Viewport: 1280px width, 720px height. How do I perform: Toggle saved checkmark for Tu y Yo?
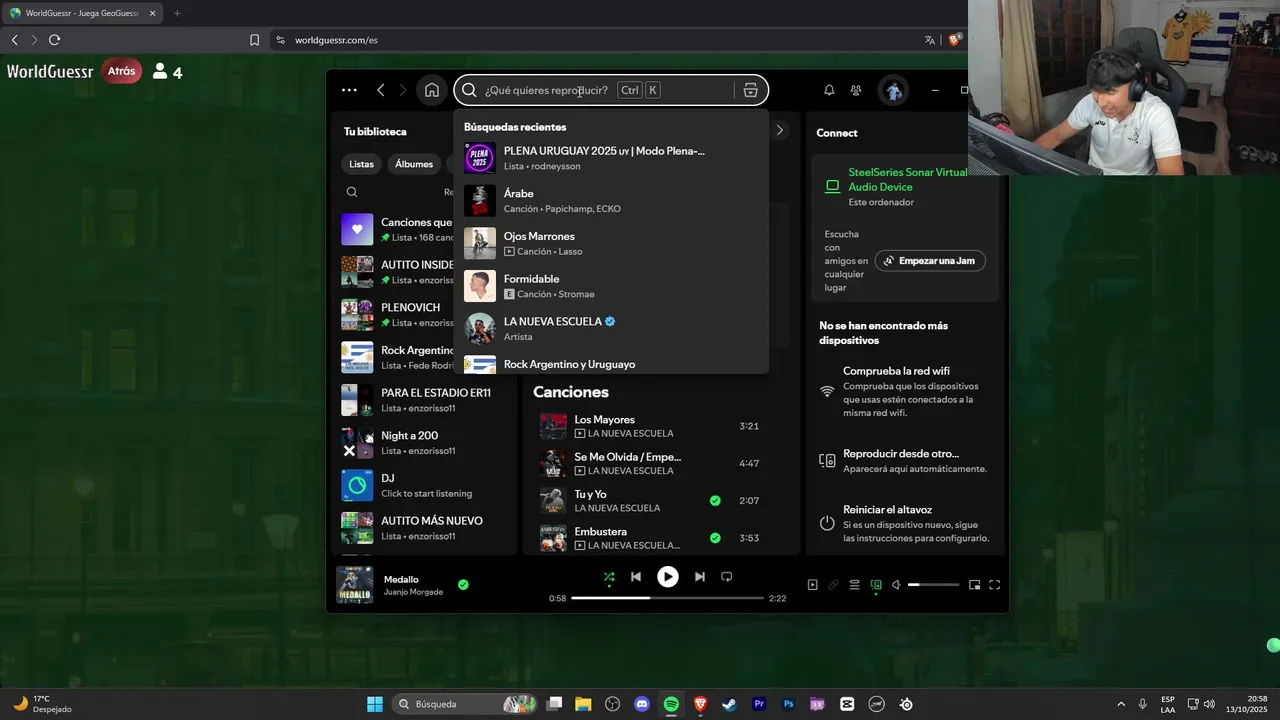[x=715, y=501]
